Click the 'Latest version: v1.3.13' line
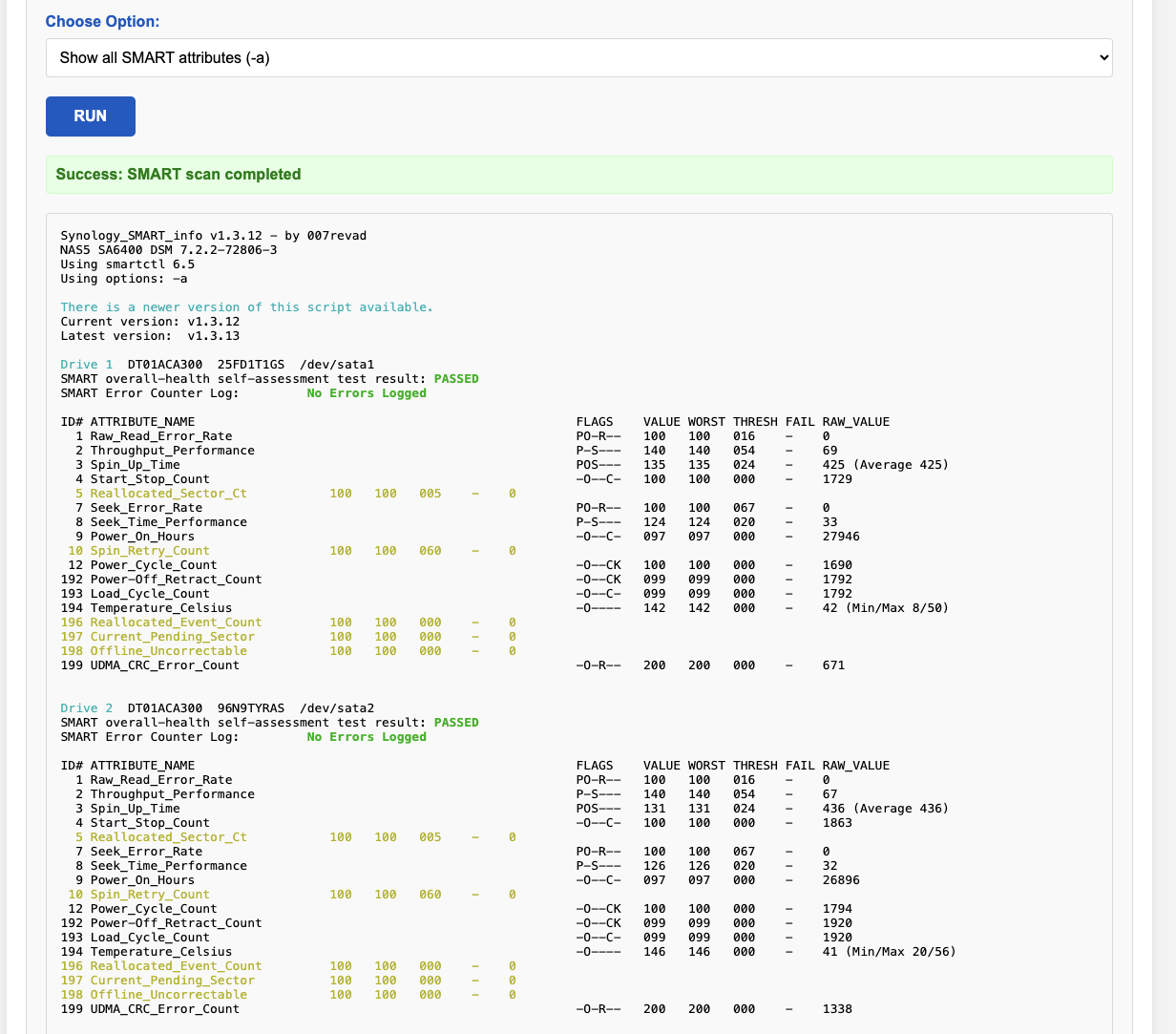 pos(150,336)
